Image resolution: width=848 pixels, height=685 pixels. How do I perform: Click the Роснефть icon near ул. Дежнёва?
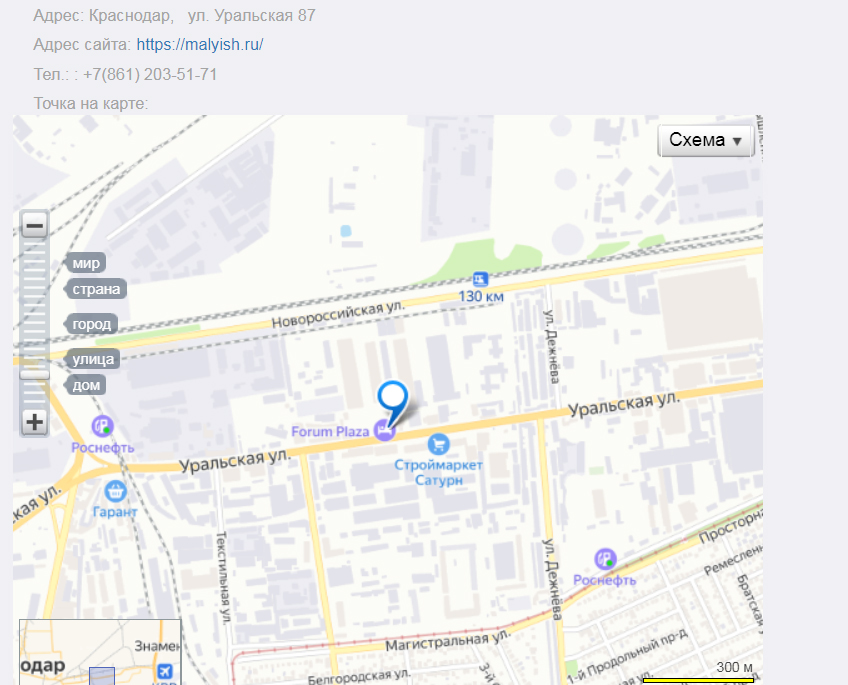(605, 559)
